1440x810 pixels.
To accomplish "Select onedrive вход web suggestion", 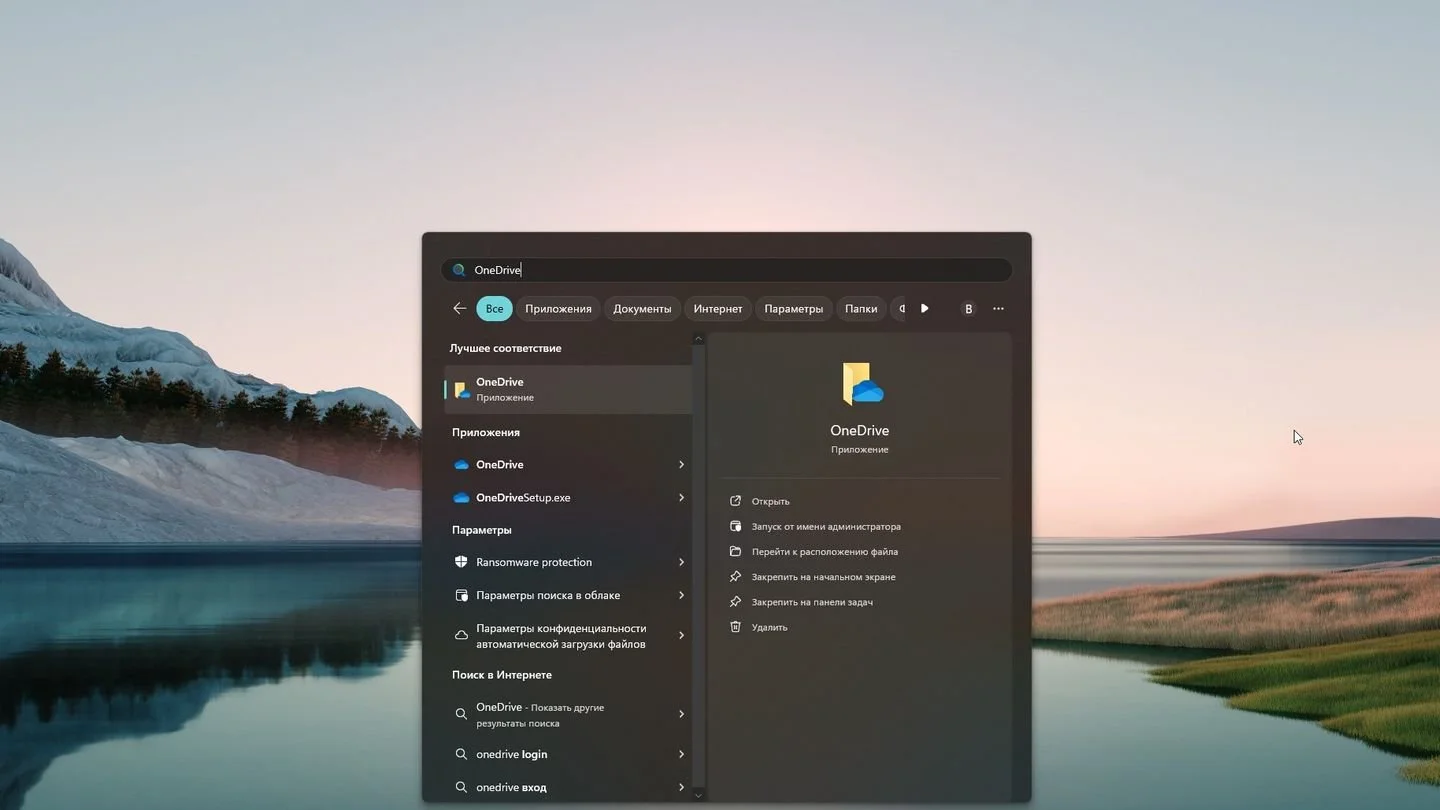I will 568,787.
